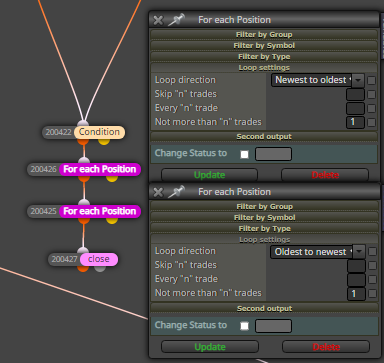Click Skip "n" trades field in upper panel
This screenshot has height=363, width=384.
355,95
